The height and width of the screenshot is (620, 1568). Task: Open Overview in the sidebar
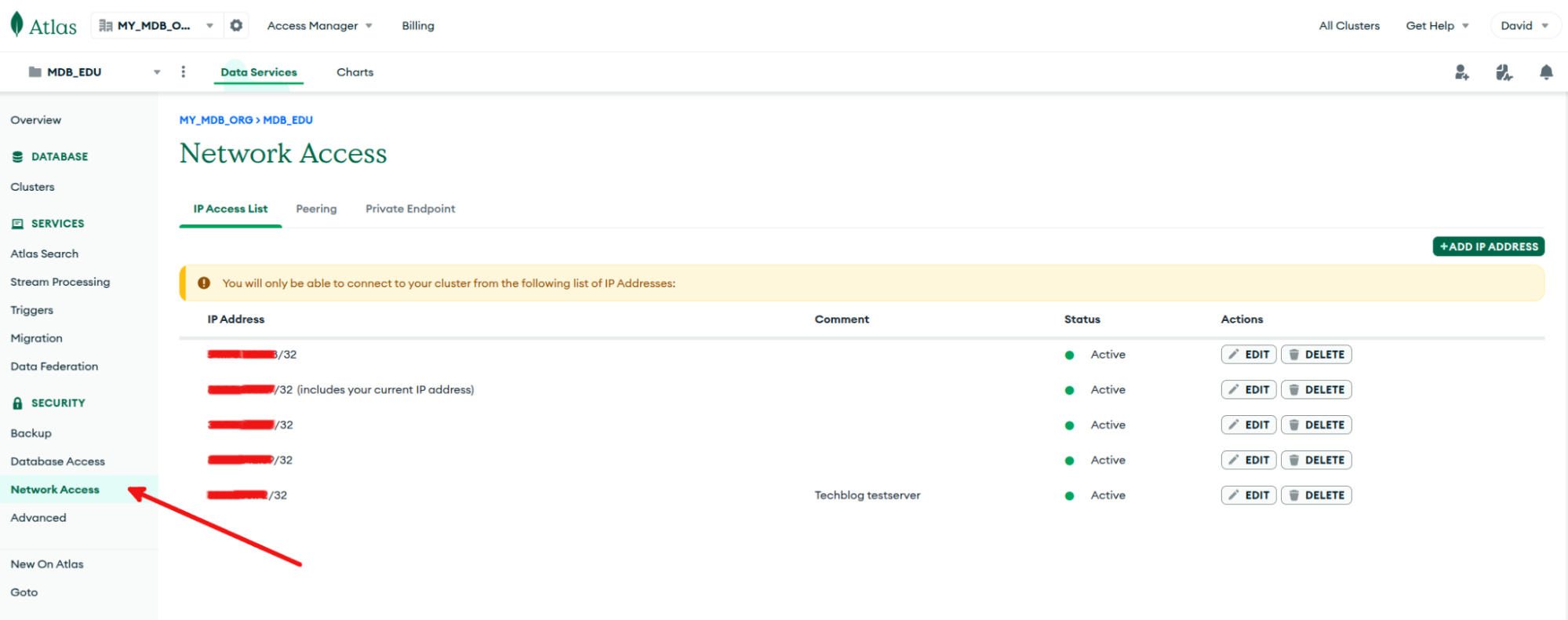tap(36, 120)
